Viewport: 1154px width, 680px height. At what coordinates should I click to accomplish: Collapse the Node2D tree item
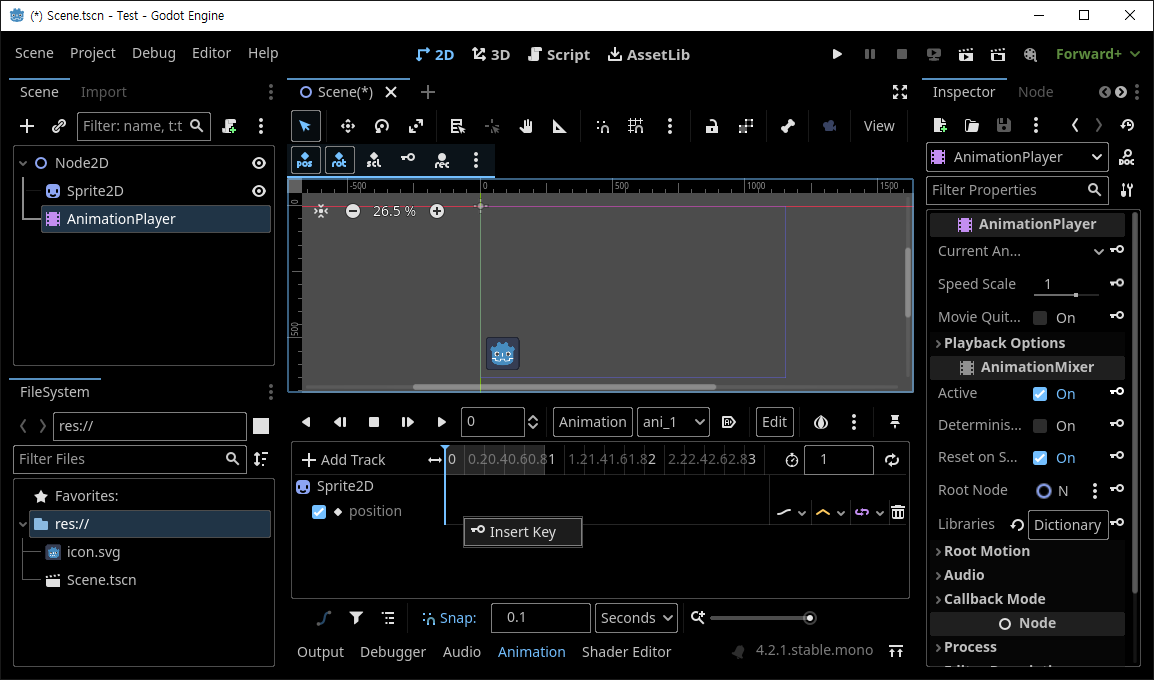23,163
